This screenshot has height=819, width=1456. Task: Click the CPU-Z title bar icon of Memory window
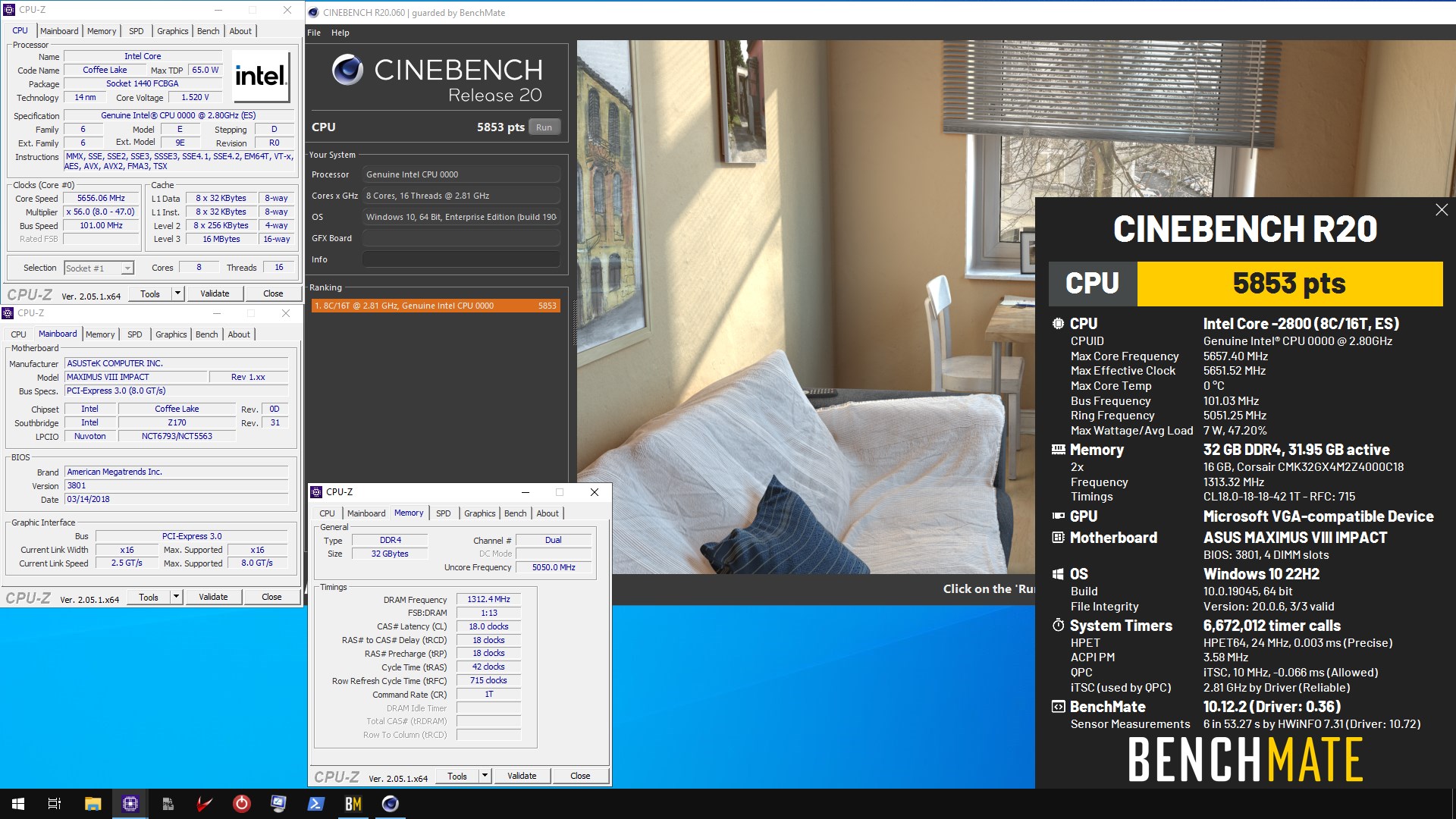click(317, 492)
